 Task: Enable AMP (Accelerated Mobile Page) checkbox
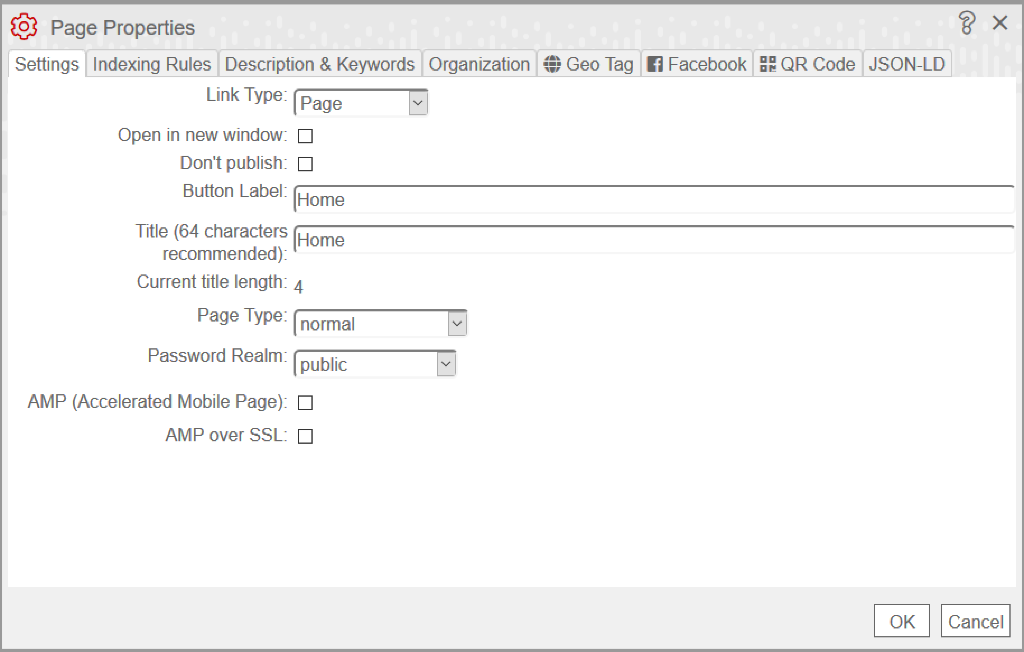pyautogui.click(x=305, y=403)
